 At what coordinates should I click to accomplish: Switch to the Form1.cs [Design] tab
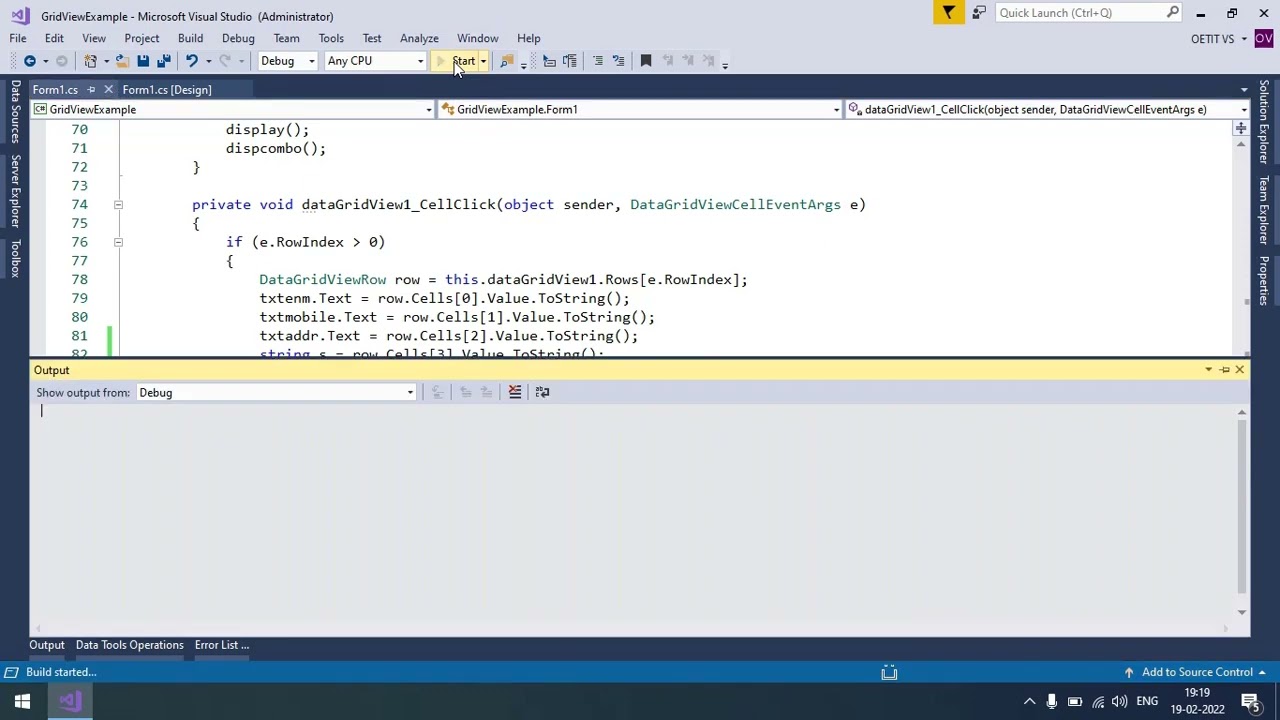[x=167, y=90]
